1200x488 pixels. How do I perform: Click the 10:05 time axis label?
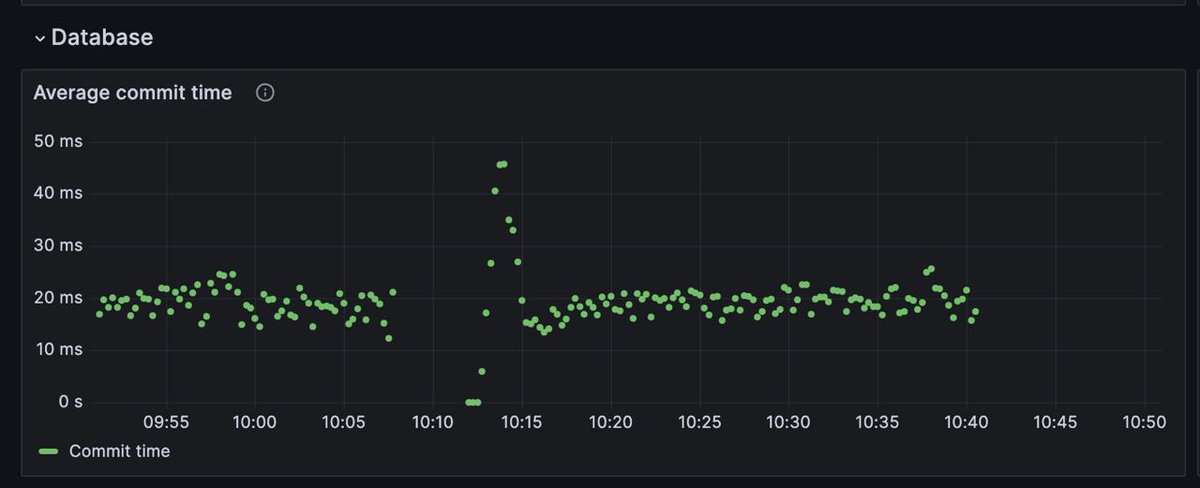click(x=344, y=422)
